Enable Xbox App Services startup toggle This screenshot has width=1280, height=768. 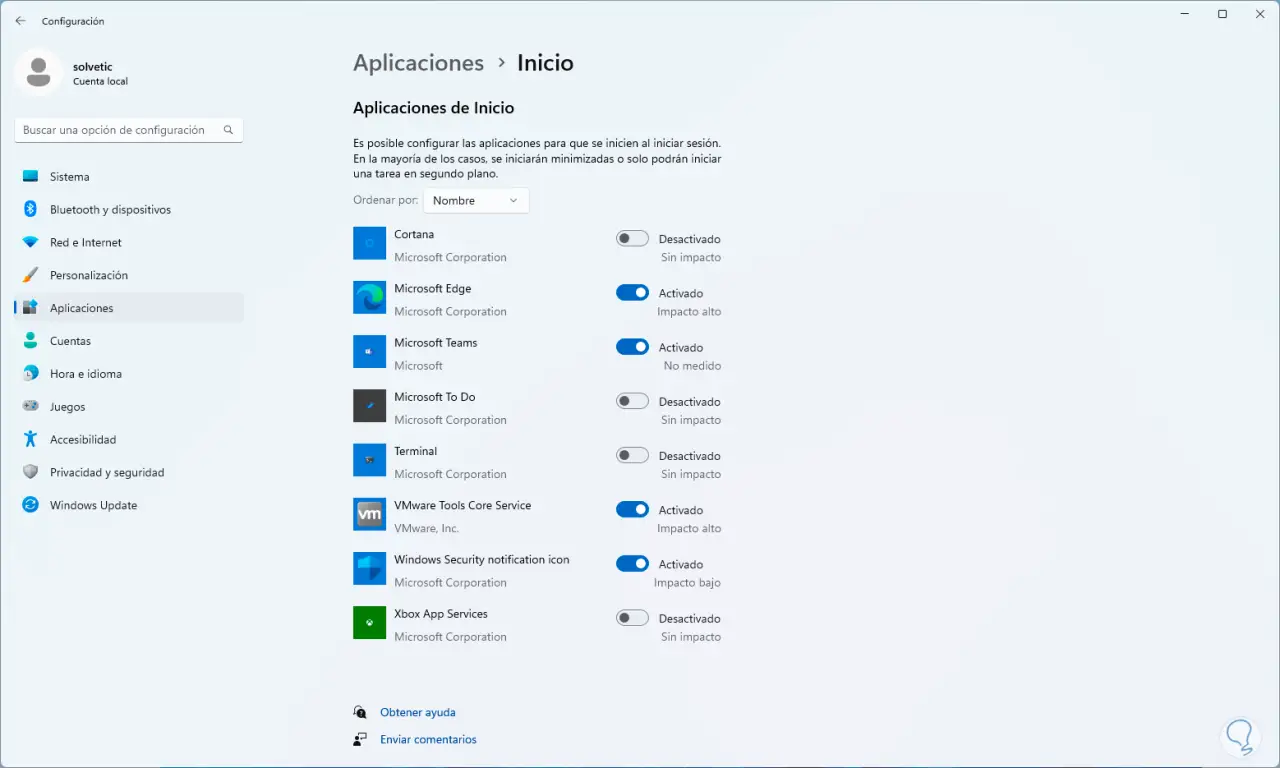coord(632,617)
